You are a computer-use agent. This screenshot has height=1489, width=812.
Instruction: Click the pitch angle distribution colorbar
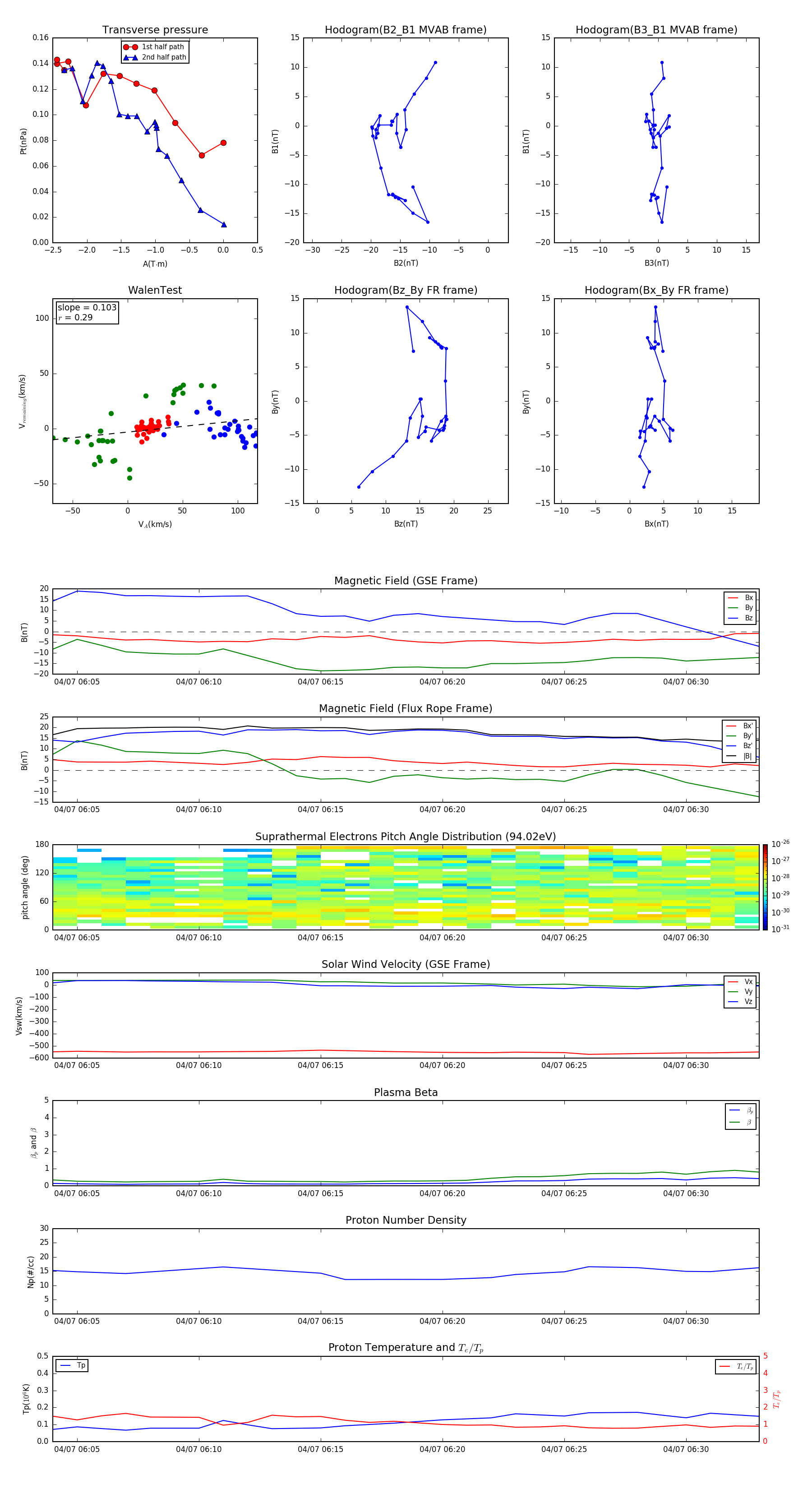coord(765,887)
